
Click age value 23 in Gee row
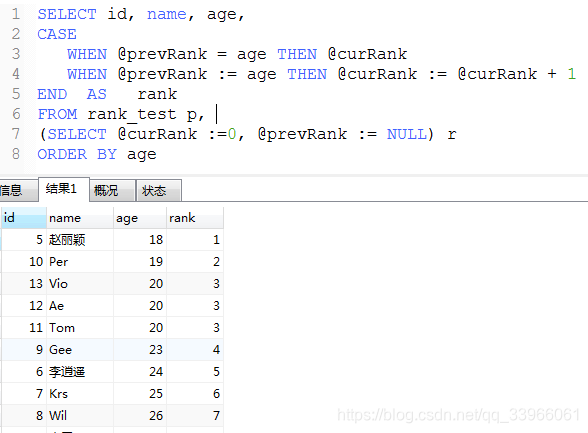point(140,350)
